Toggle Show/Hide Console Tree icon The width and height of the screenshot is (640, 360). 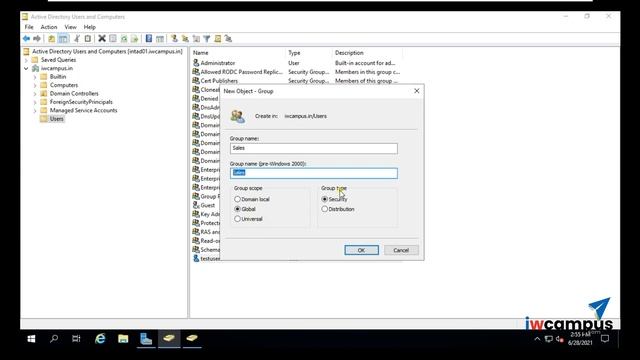coord(63,38)
